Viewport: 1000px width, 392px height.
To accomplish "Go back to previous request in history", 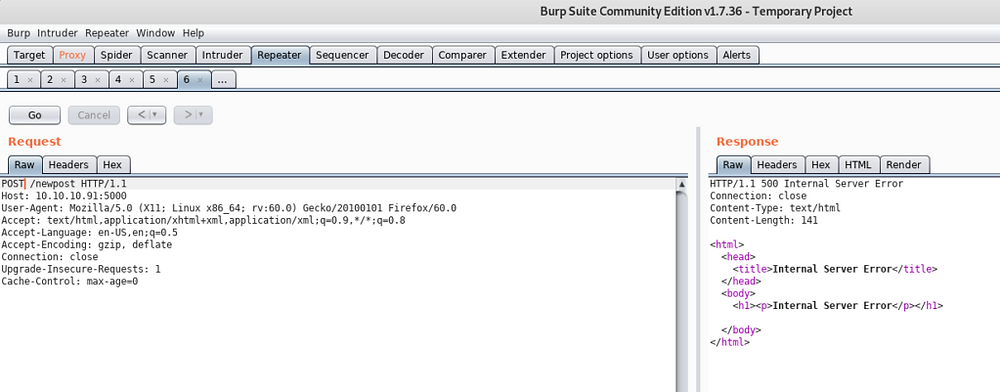I will pos(142,115).
